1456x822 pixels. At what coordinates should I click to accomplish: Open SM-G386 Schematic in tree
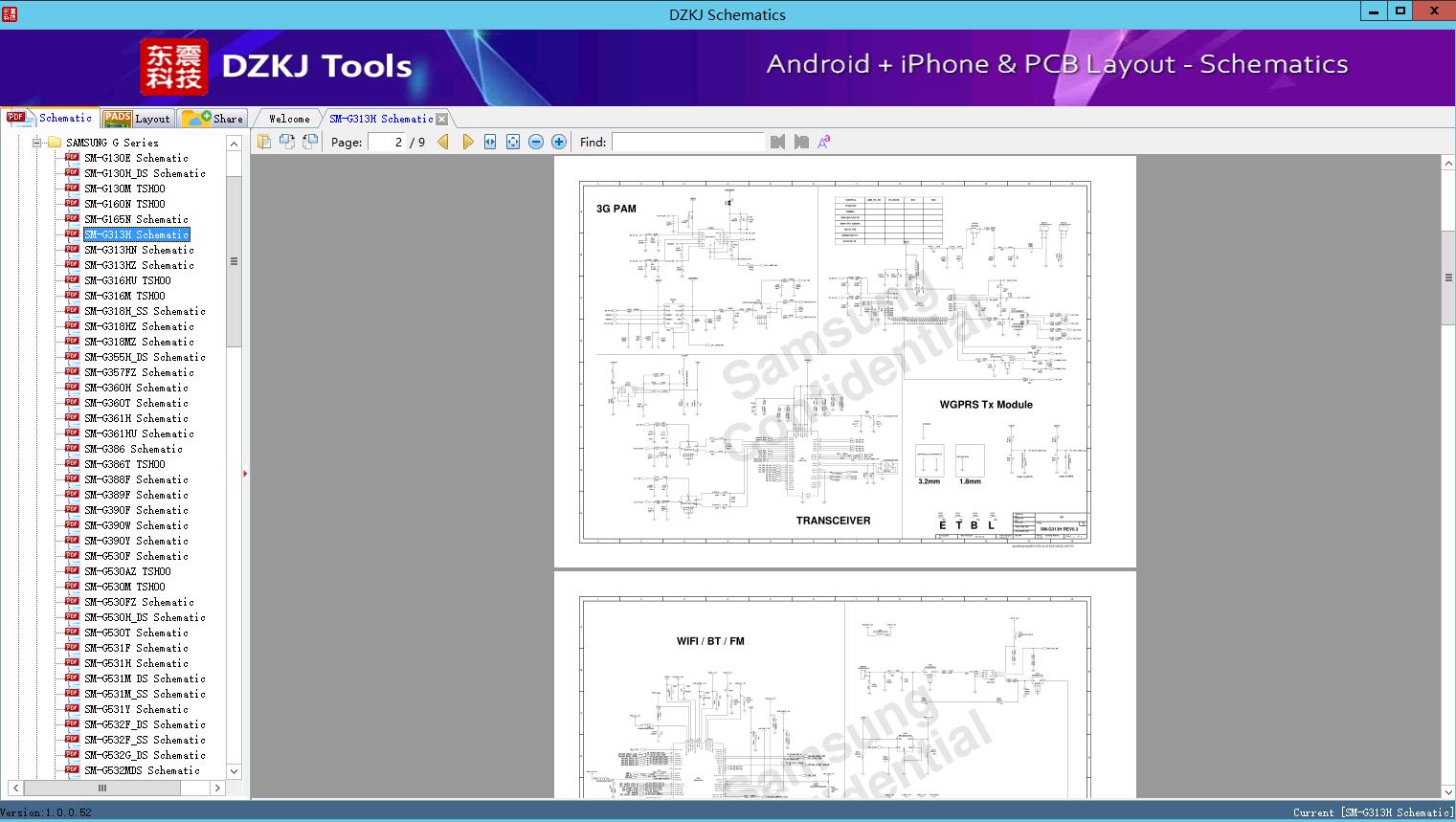[133, 449]
